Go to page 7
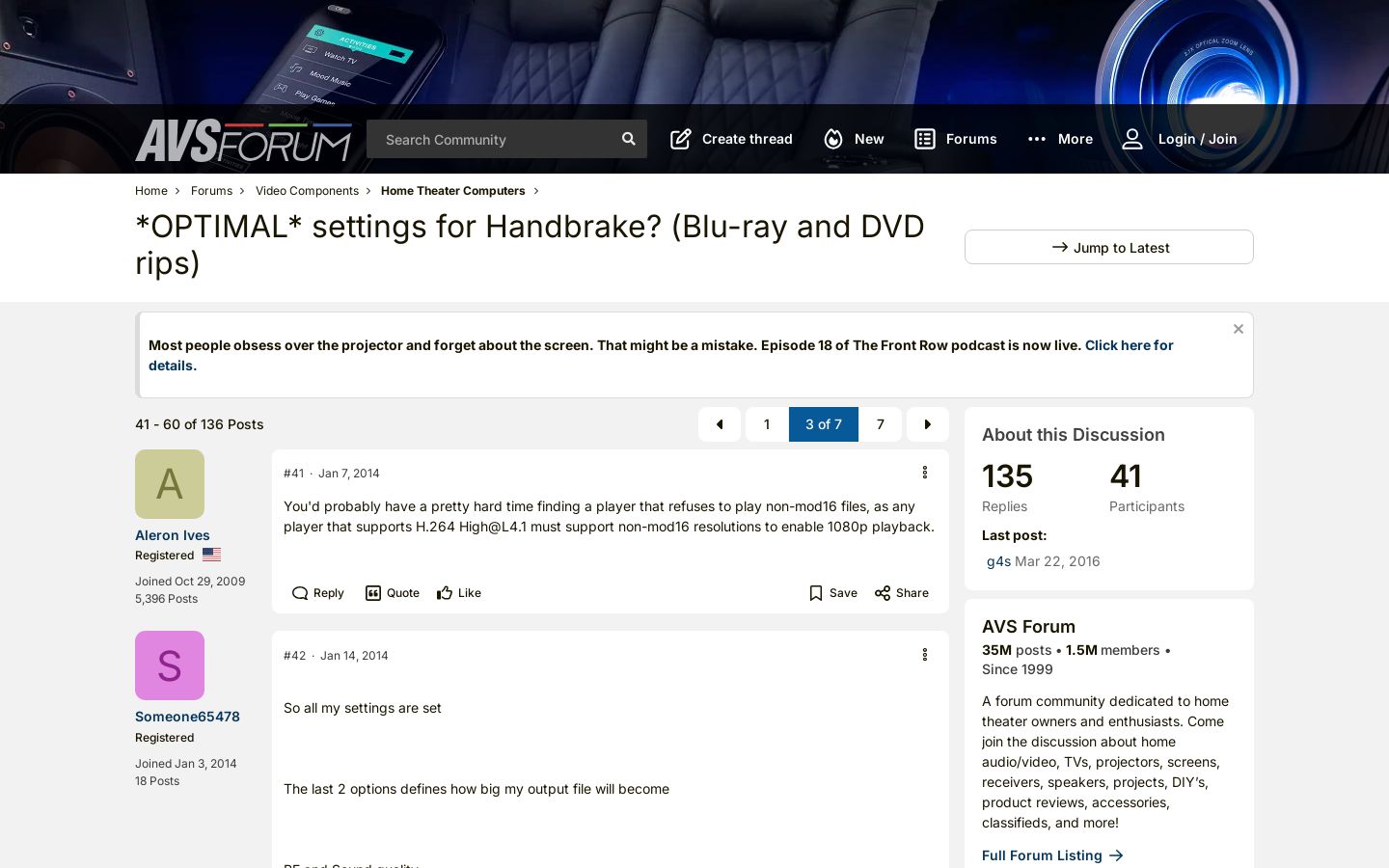 [x=881, y=424]
